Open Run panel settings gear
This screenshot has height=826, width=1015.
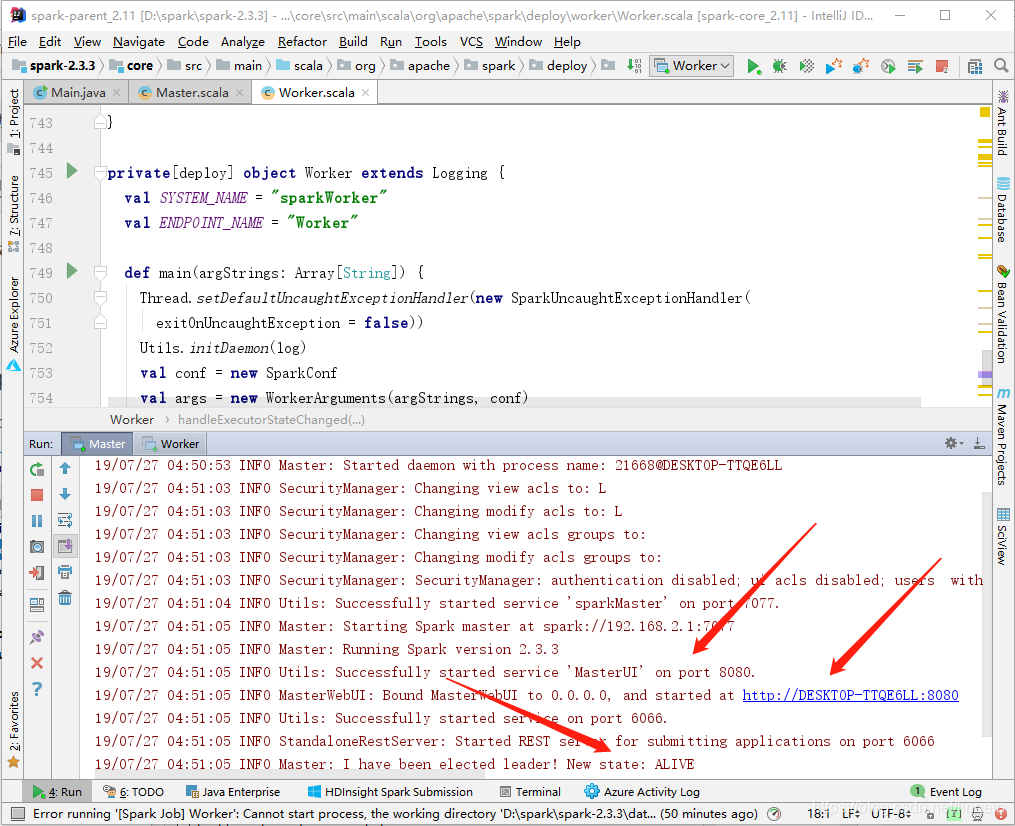pos(953,443)
